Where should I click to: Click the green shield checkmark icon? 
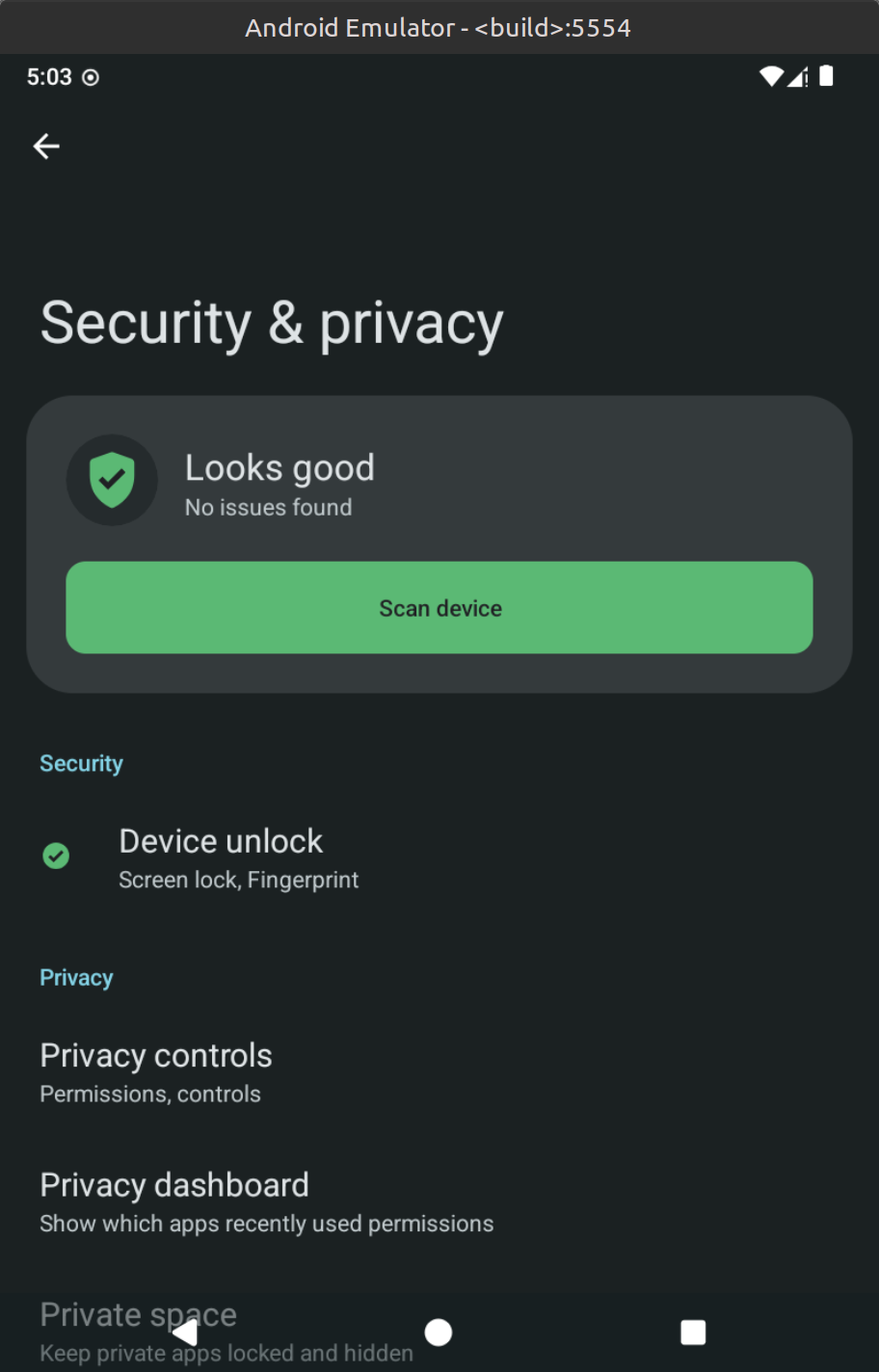pos(112,480)
